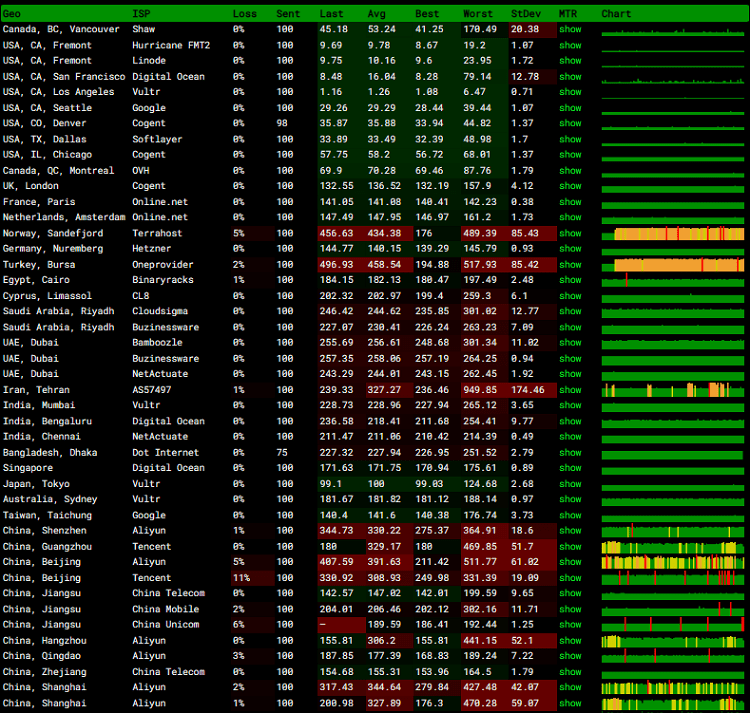Click the latency chart for Norway Sandefjord
The width and height of the screenshot is (750, 713).
[x=673, y=234]
